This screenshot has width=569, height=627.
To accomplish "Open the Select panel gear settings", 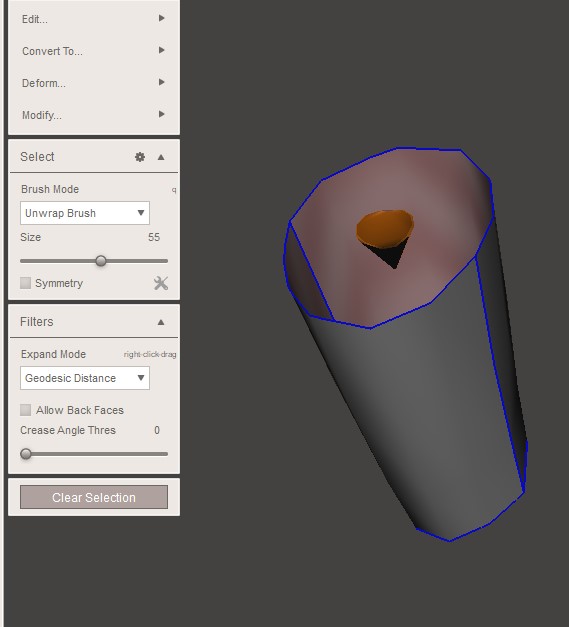I will click(x=140, y=157).
